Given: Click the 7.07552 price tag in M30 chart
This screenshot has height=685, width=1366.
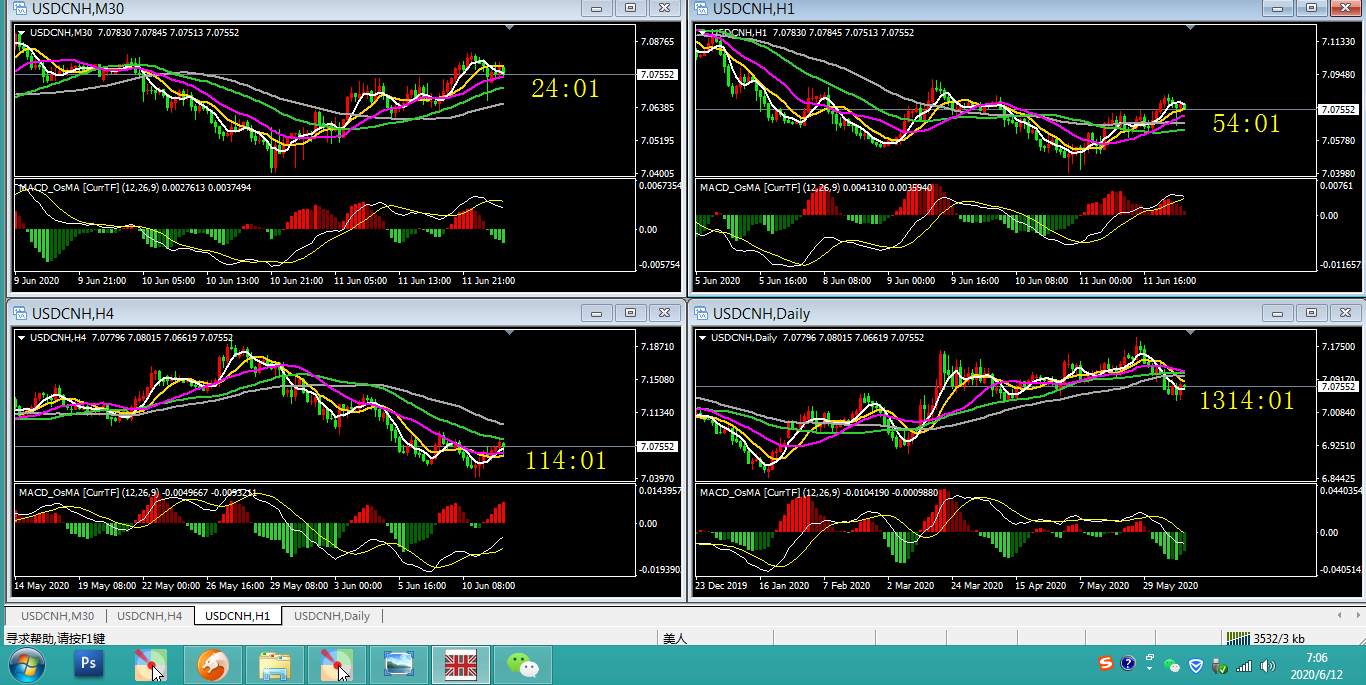Looking at the screenshot, I should [x=658, y=75].
